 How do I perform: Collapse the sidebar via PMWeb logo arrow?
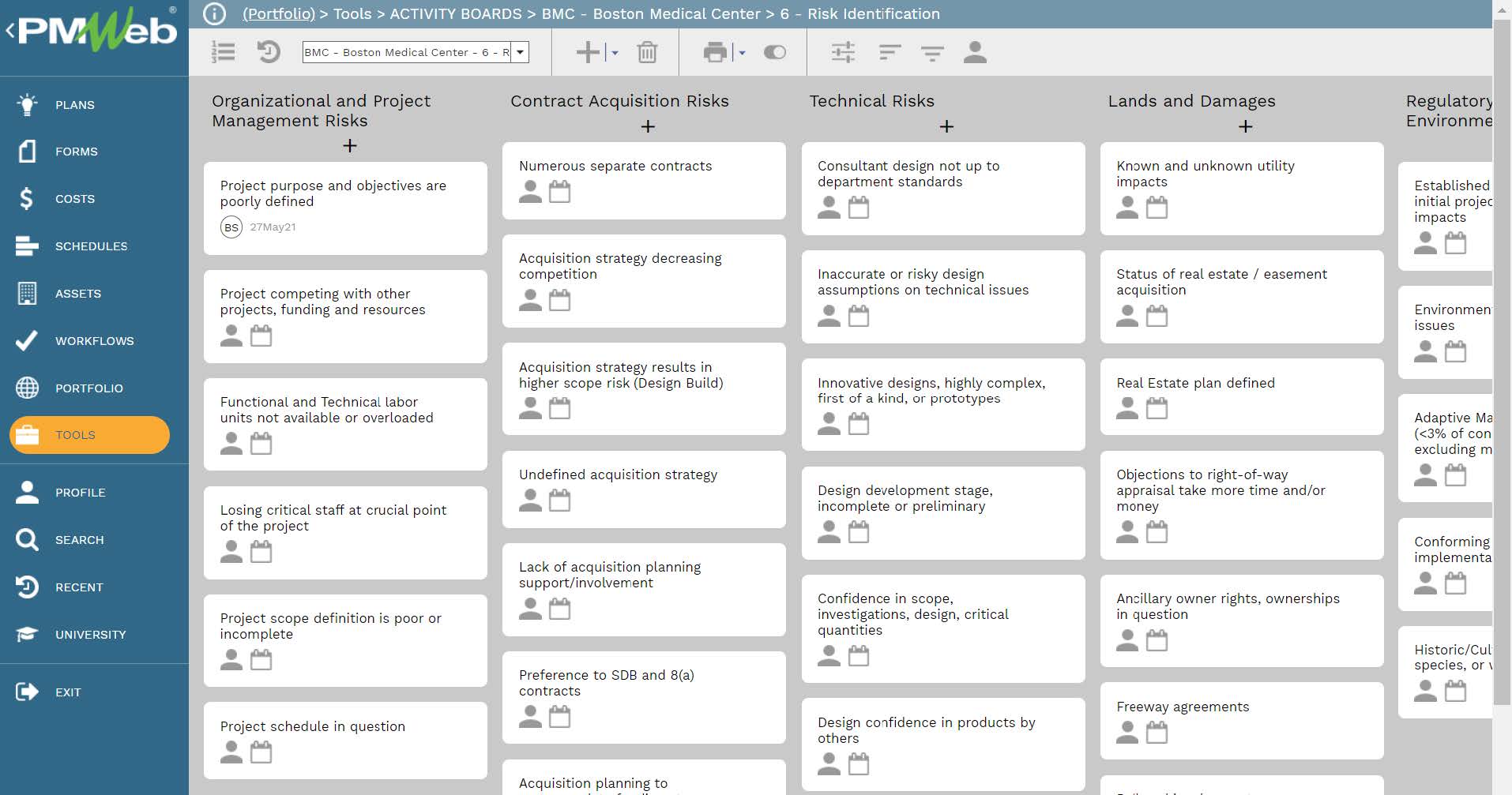point(9,32)
